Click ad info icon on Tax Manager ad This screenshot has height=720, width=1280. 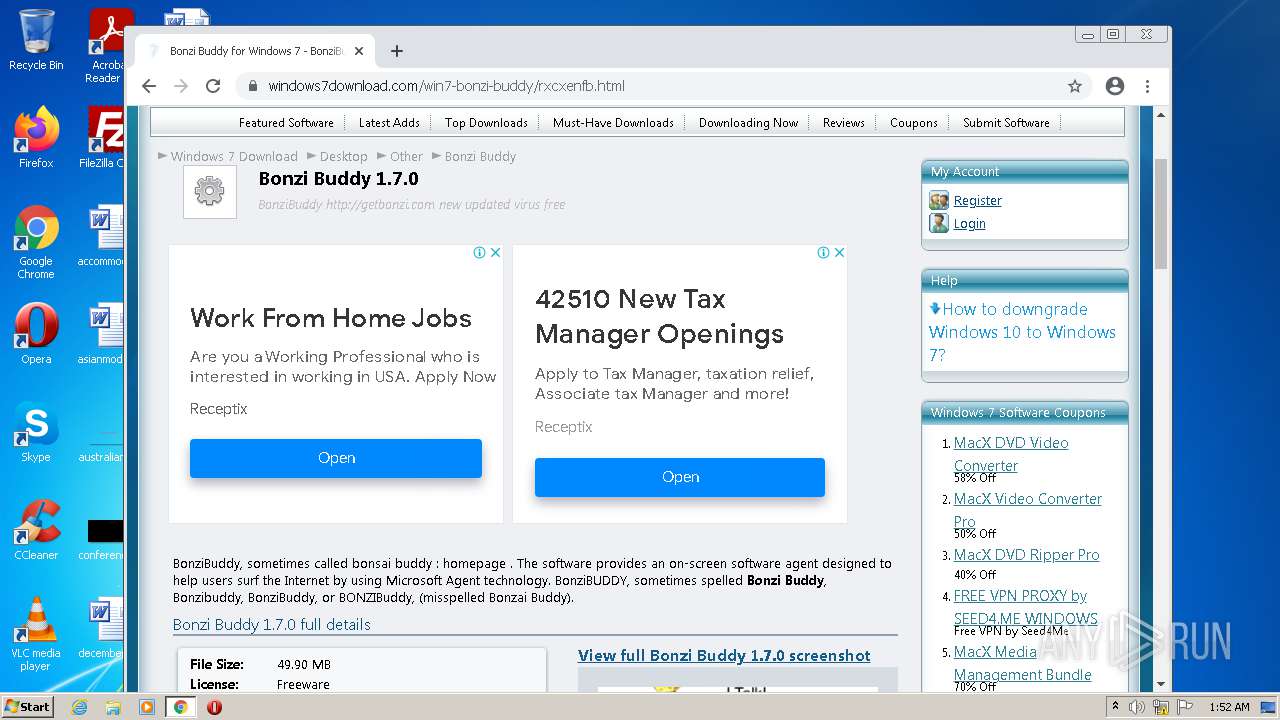824,253
